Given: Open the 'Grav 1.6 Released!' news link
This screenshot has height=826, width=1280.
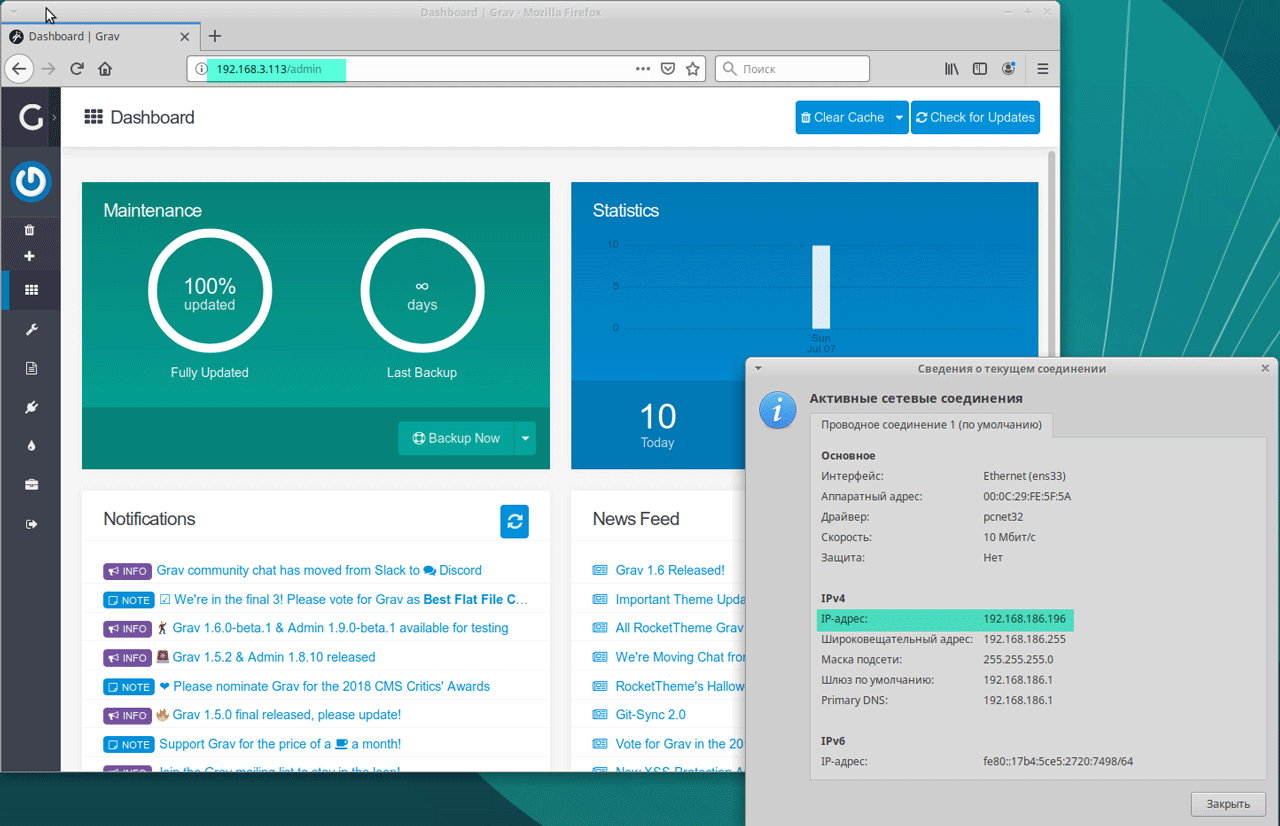Looking at the screenshot, I should pos(669,570).
